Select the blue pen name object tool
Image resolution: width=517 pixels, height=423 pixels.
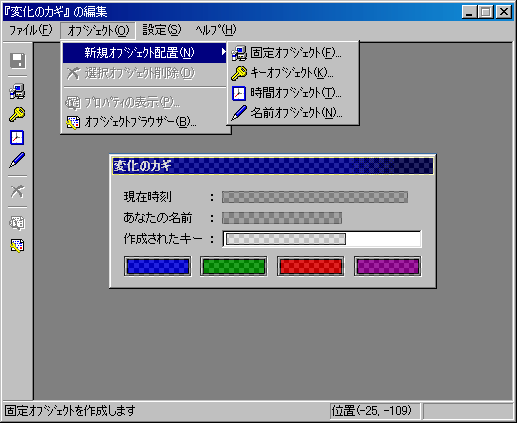pos(17,160)
